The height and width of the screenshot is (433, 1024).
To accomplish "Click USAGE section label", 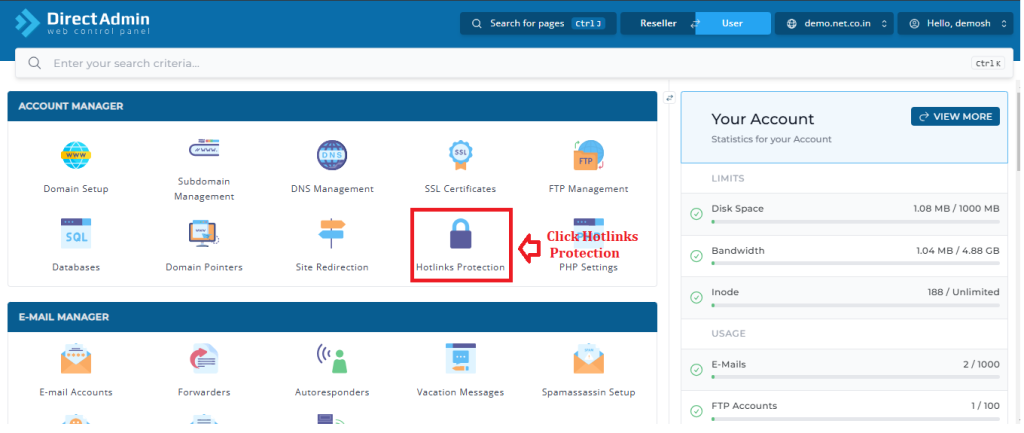I will (x=728, y=333).
